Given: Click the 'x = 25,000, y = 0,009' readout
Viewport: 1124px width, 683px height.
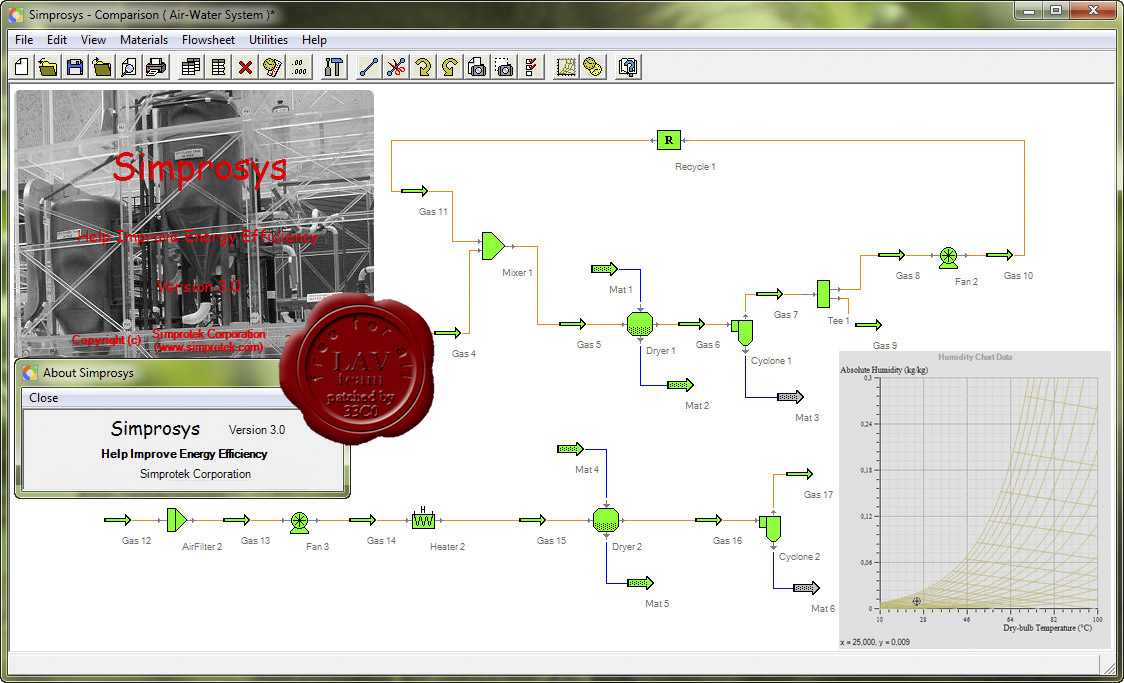Looking at the screenshot, I should (x=875, y=642).
